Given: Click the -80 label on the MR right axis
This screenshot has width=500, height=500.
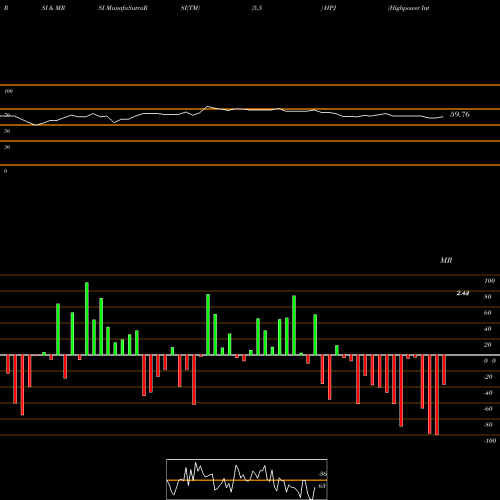Looking at the screenshot, I should pos(488,425).
